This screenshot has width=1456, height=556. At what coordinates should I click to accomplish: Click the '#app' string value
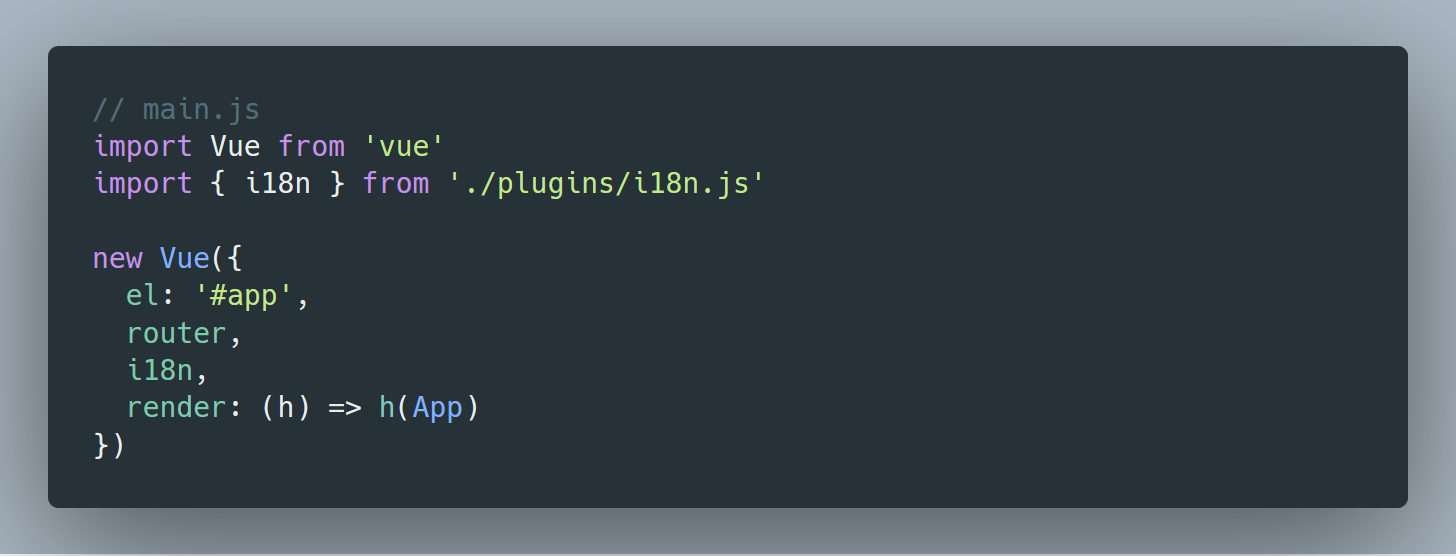tap(244, 296)
